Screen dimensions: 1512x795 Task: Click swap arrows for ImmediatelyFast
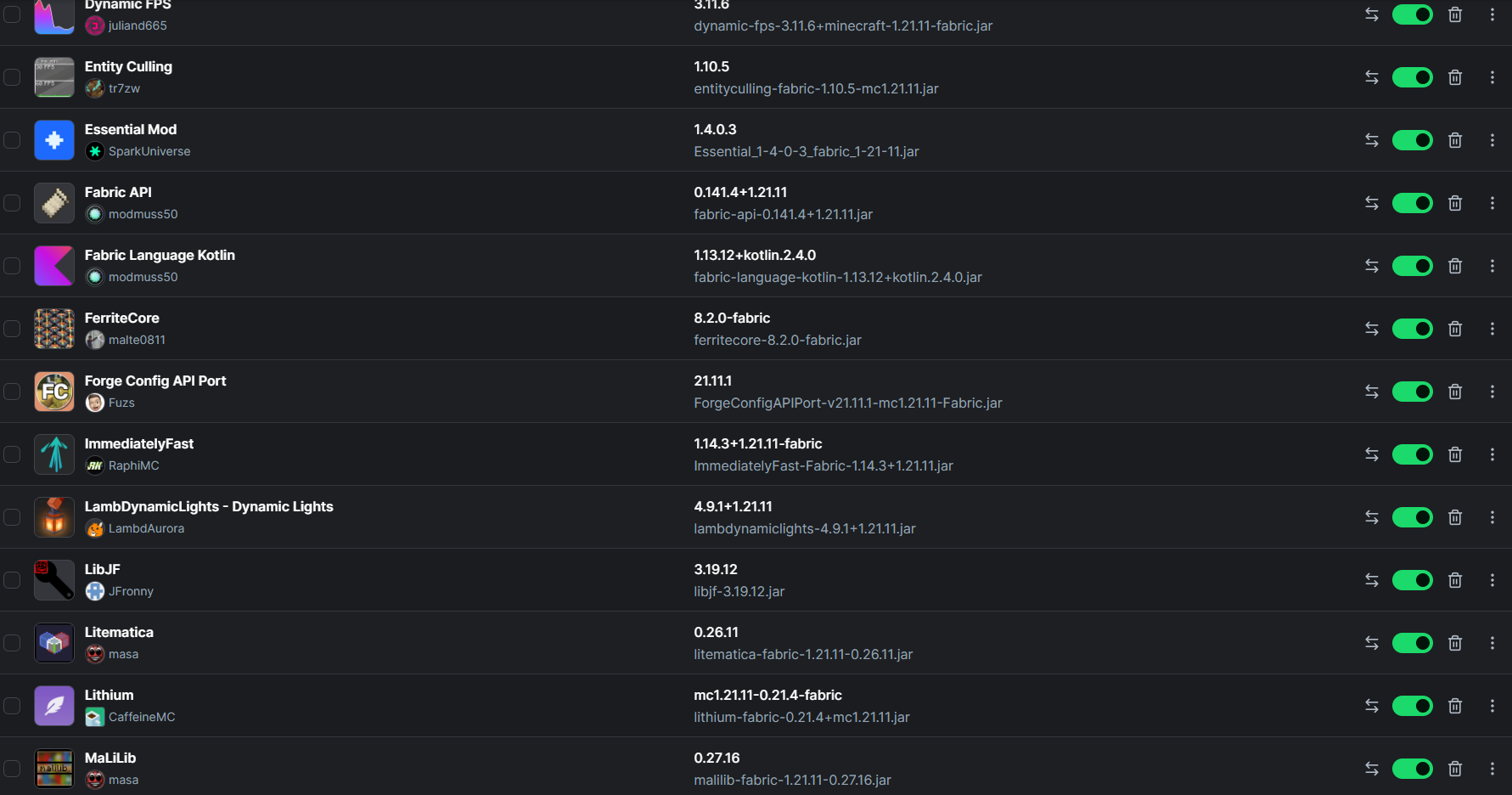1372,454
